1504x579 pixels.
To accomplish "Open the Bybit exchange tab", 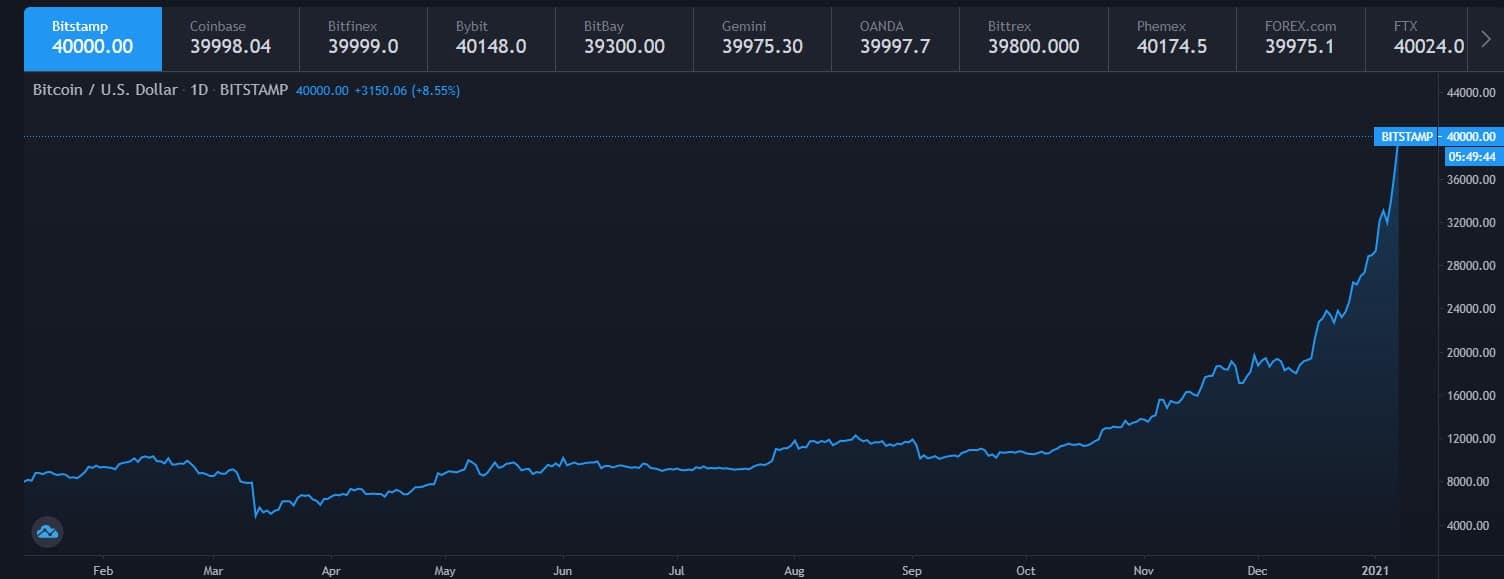I will [493, 37].
